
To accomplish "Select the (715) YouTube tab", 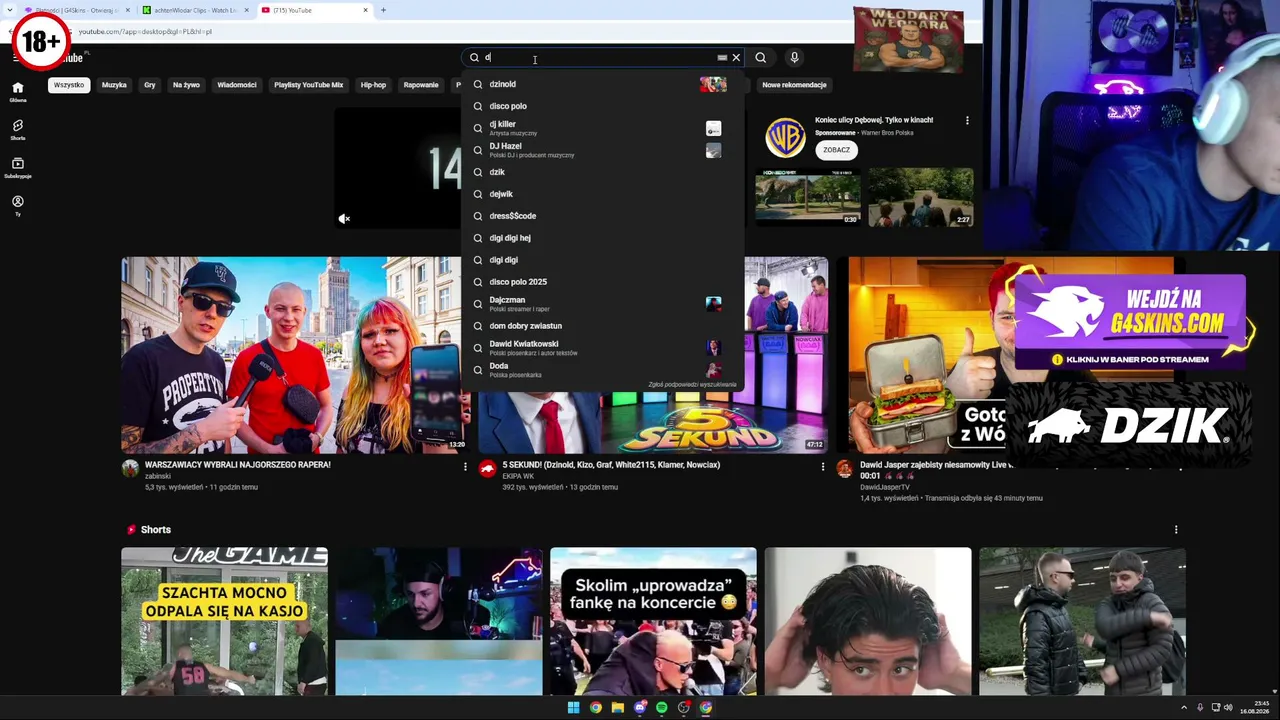I will 315,10.
